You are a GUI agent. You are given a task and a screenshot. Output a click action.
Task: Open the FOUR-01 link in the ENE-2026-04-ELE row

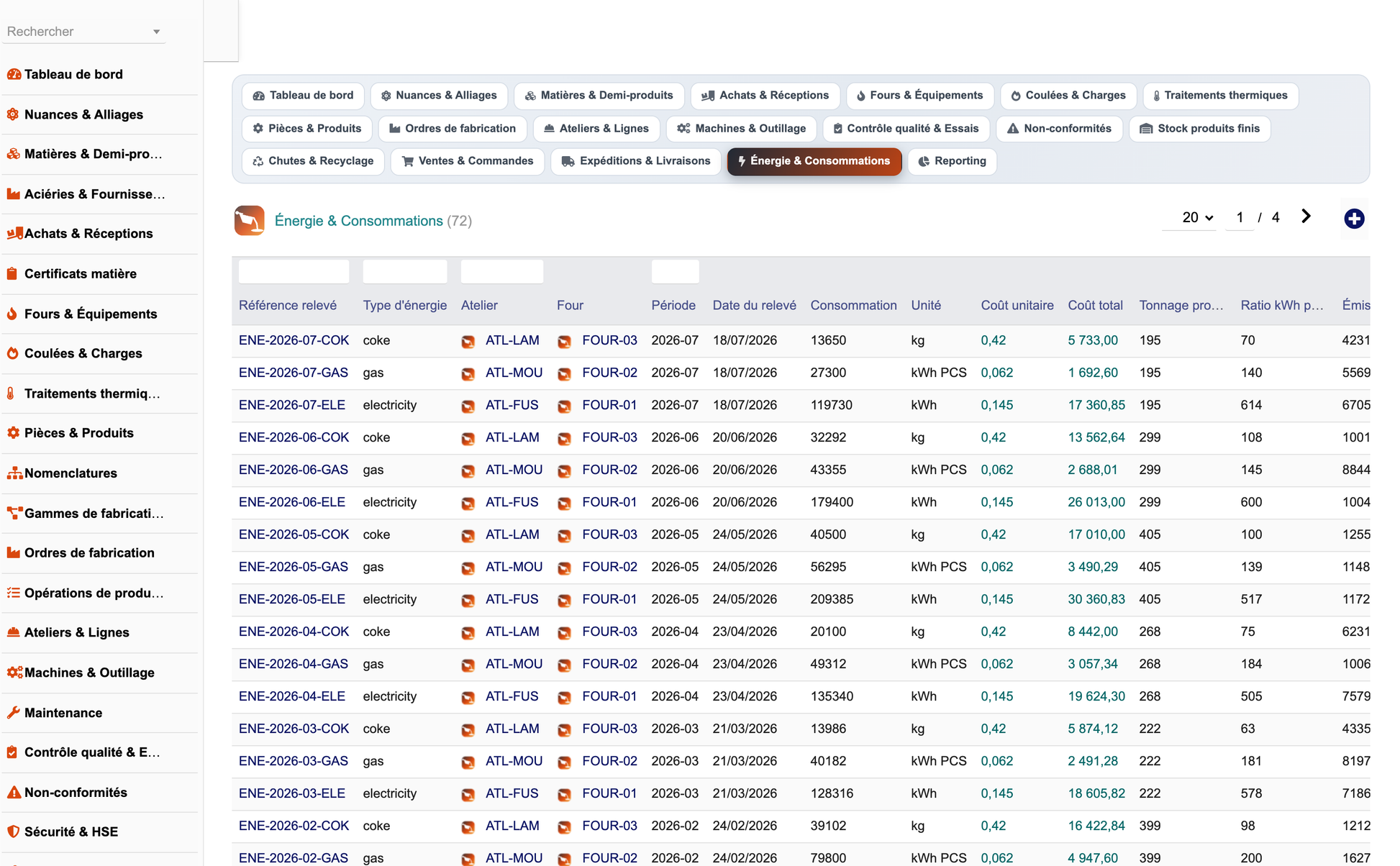(609, 696)
